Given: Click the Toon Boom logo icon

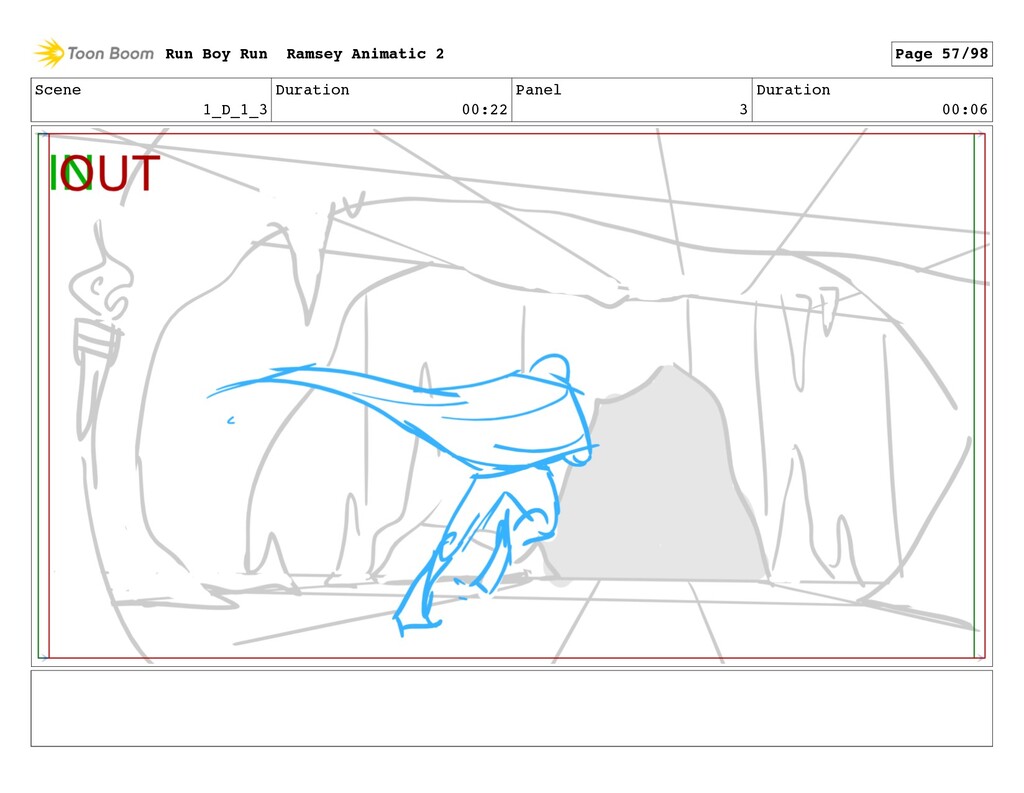Looking at the screenshot, I should (50, 53).
